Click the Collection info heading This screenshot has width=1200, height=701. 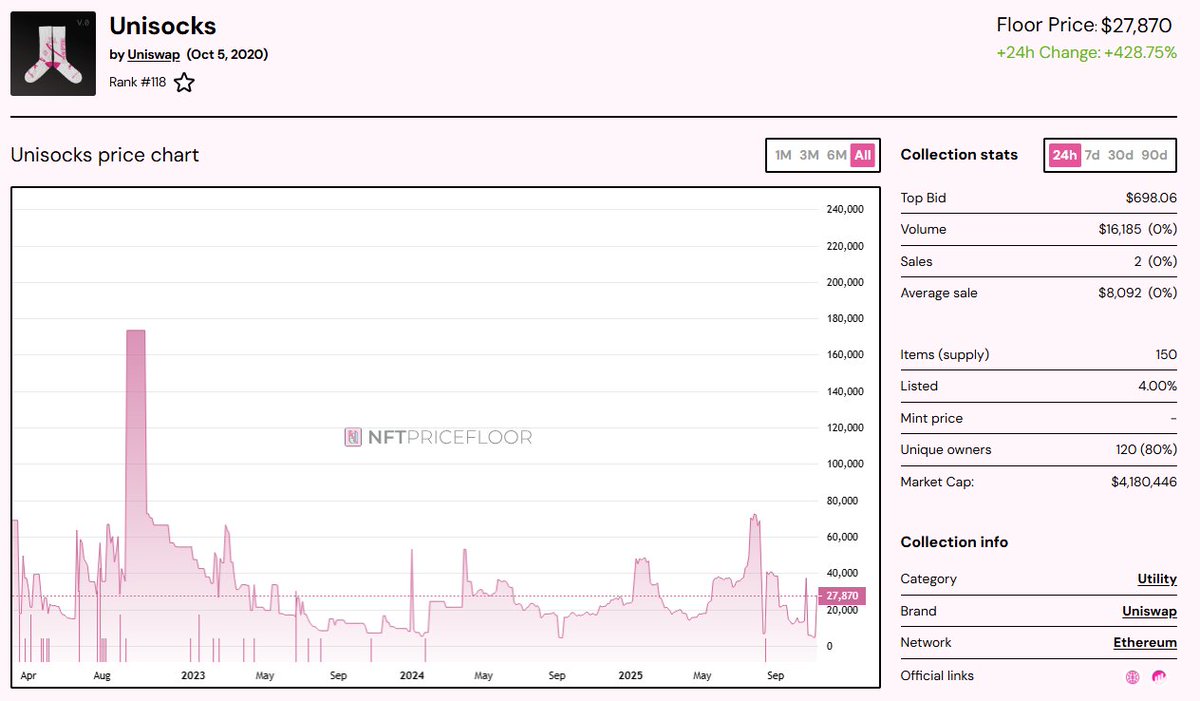pos(954,542)
